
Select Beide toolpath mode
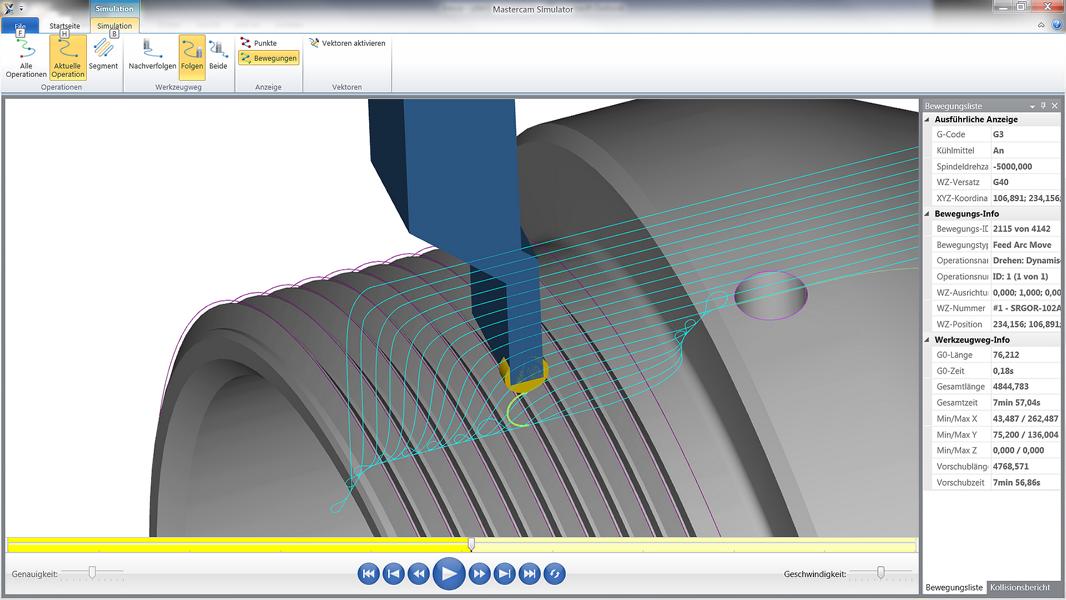[x=218, y=54]
